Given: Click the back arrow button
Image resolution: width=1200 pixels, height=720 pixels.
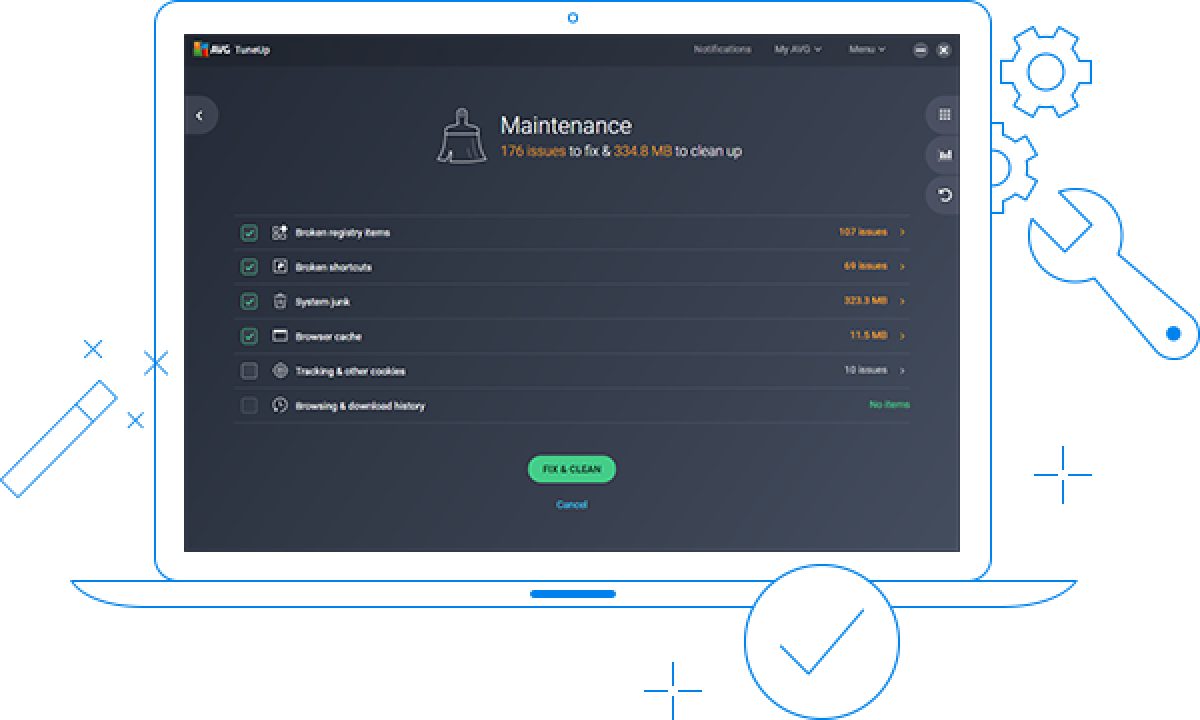Looking at the screenshot, I should pos(200,116).
